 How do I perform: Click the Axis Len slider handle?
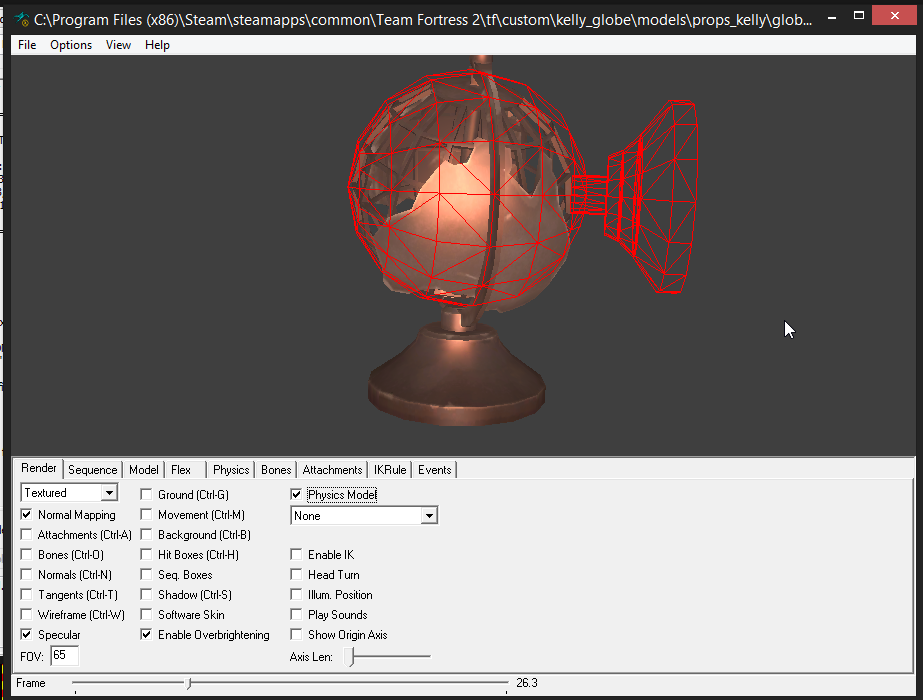point(351,657)
